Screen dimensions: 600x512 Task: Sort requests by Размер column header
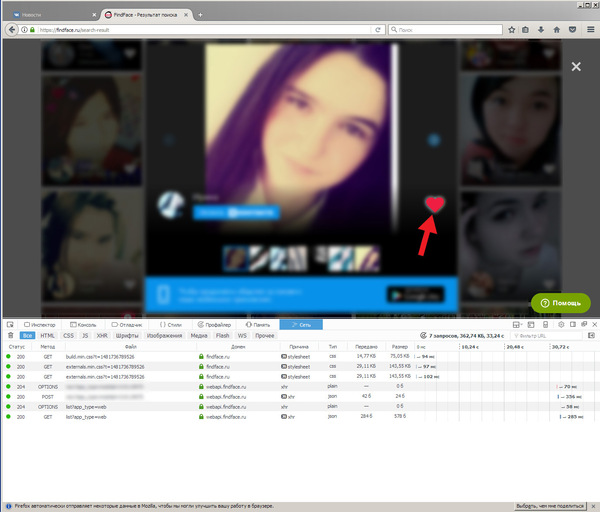pyautogui.click(x=399, y=346)
